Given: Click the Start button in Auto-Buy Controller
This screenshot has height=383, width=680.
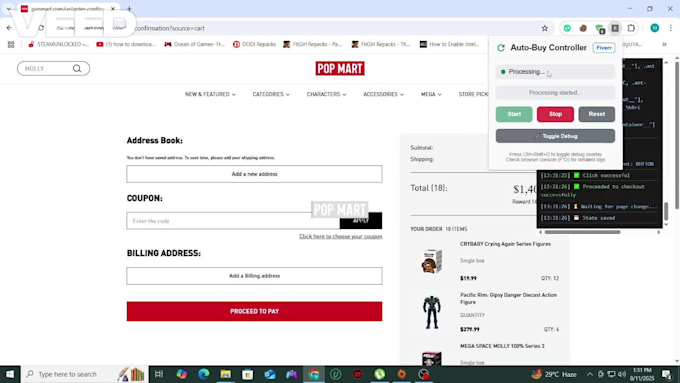Looking at the screenshot, I should coord(514,114).
